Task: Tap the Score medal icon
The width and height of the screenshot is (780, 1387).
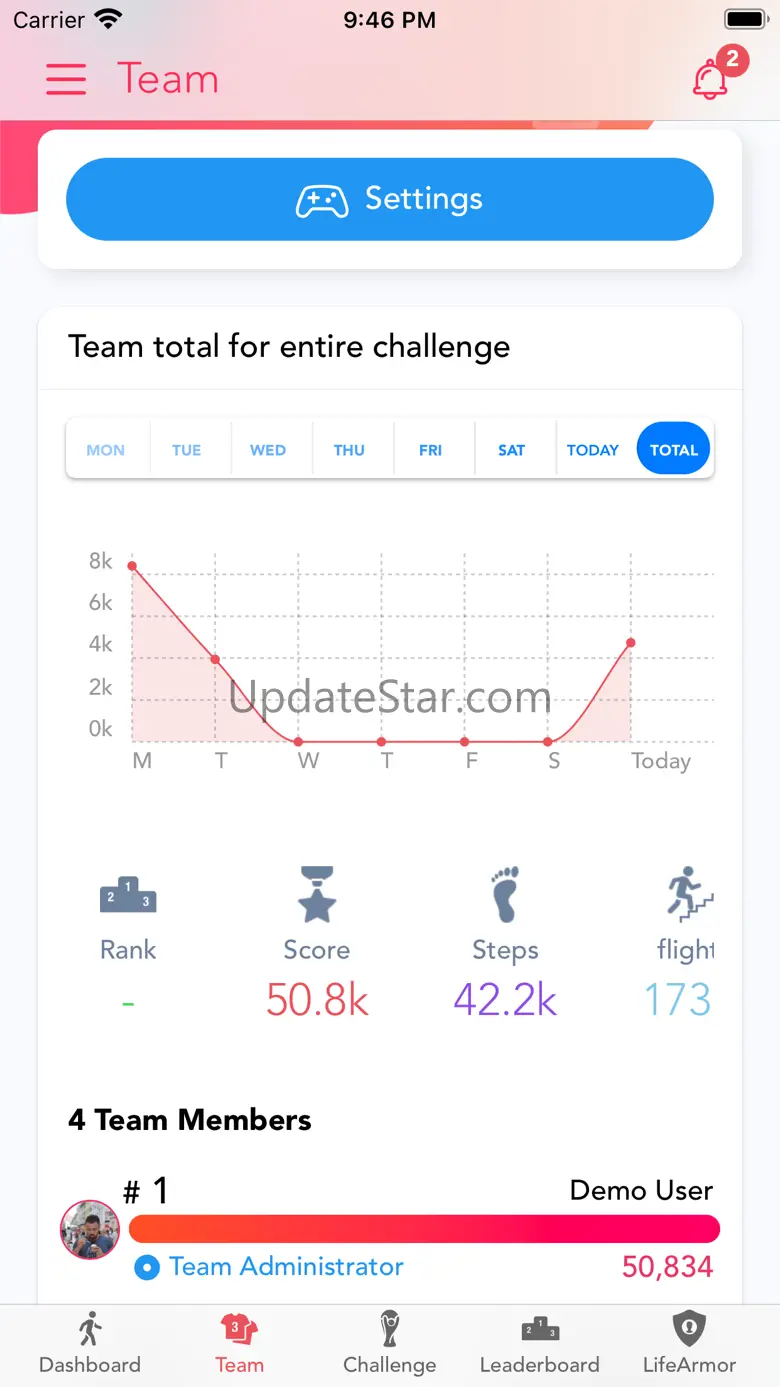Action: 316,894
